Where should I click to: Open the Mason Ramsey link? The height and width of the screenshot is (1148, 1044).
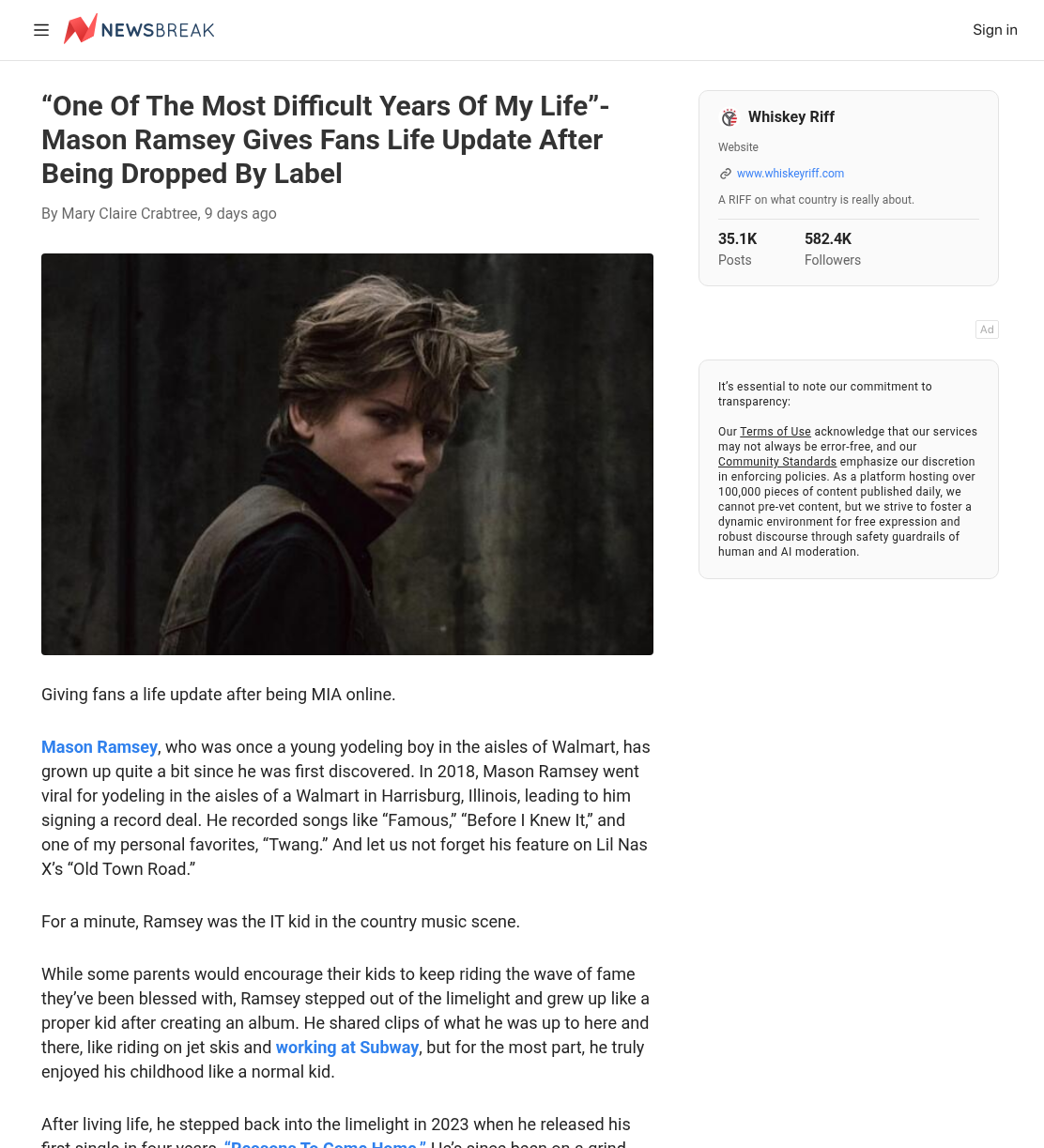pyautogui.click(x=100, y=747)
